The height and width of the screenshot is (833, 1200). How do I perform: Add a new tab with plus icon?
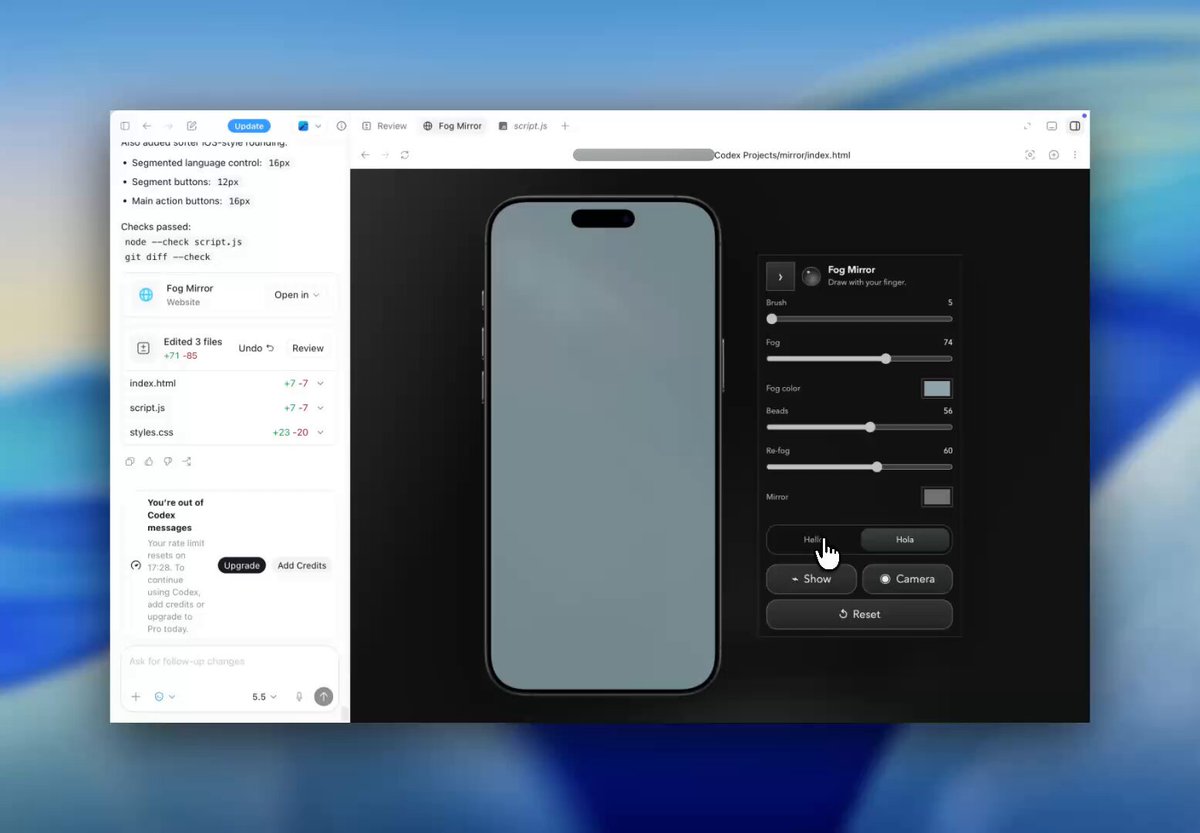[x=565, y=126]
